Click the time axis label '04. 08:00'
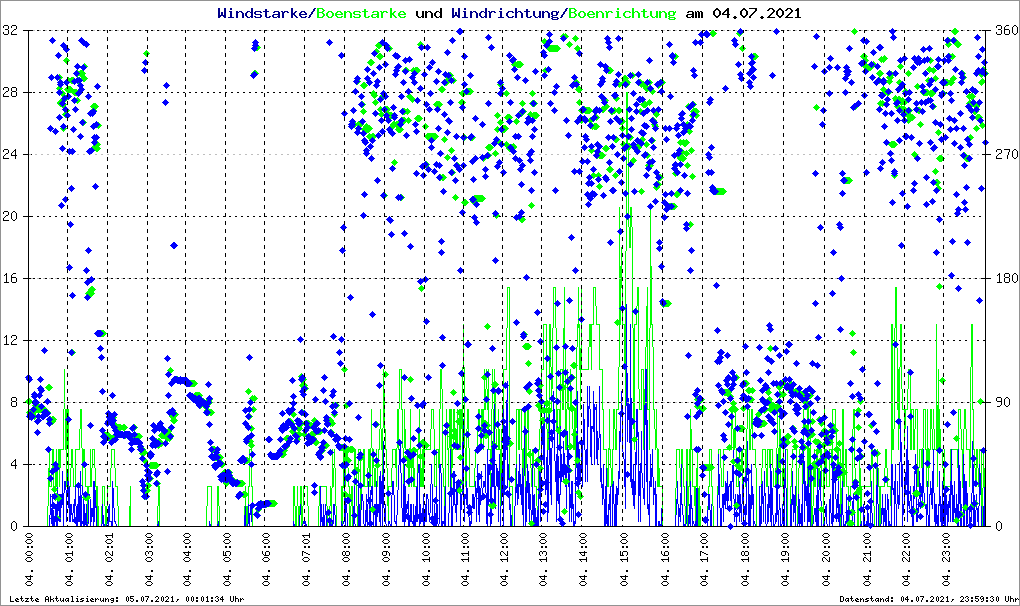The image size is (1020, 606). pyautogui.click(x=345, y=559)
